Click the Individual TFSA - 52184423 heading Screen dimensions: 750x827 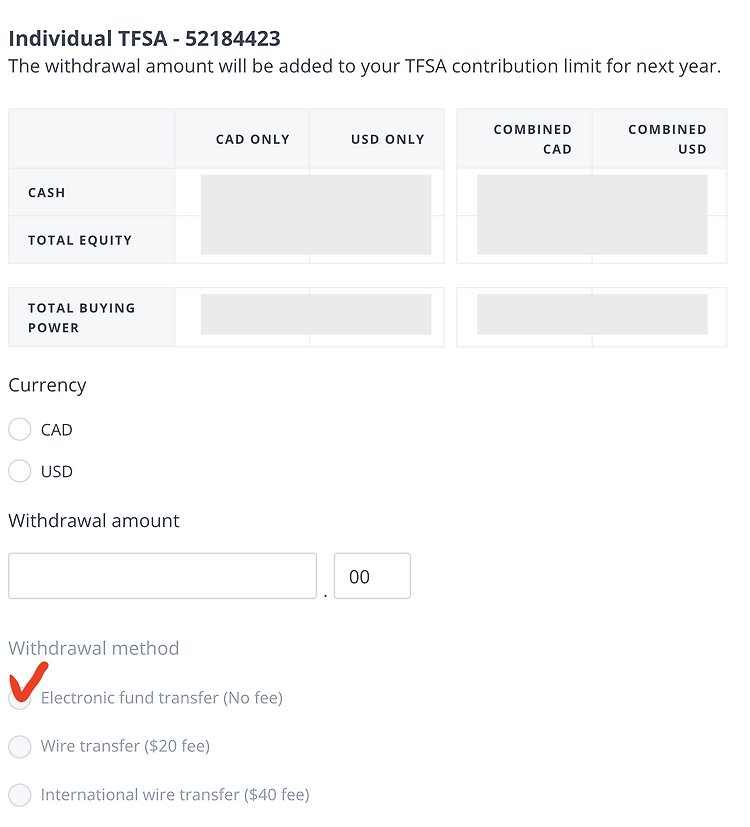pyautogui.click(x=145, y=39)
